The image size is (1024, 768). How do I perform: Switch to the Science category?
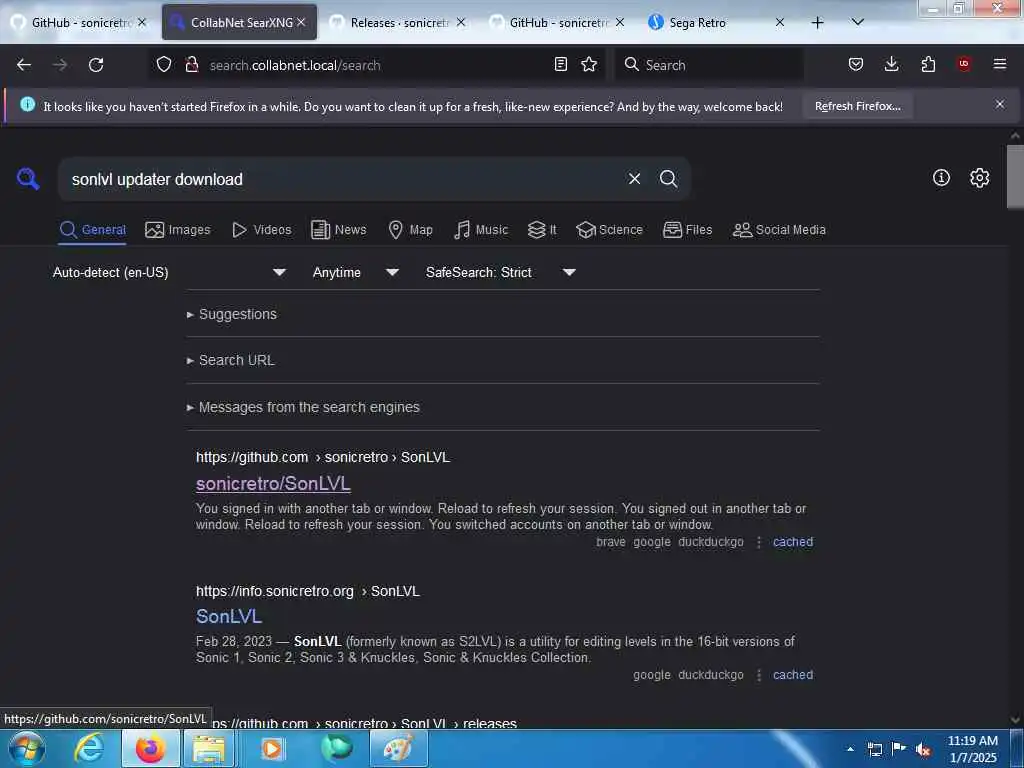point(609,230)
